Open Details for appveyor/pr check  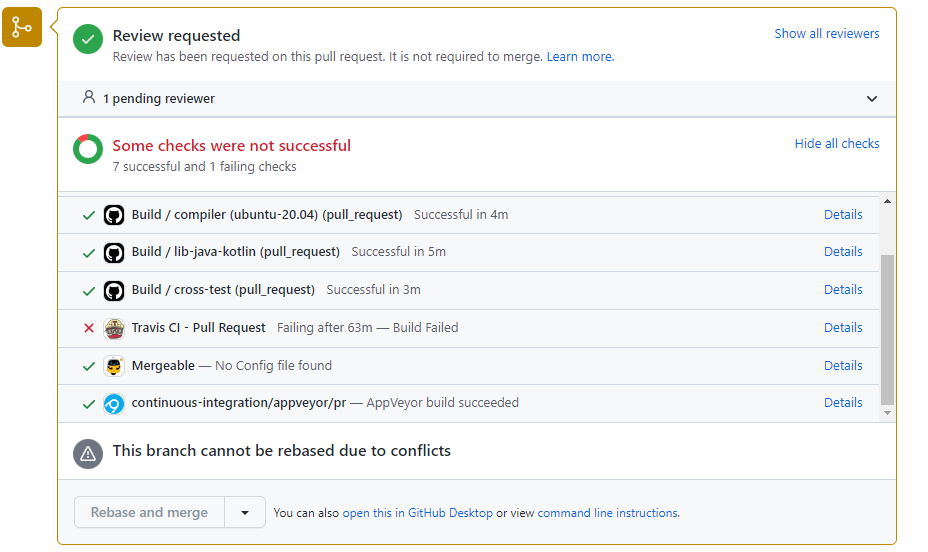(x=843, y=402)
